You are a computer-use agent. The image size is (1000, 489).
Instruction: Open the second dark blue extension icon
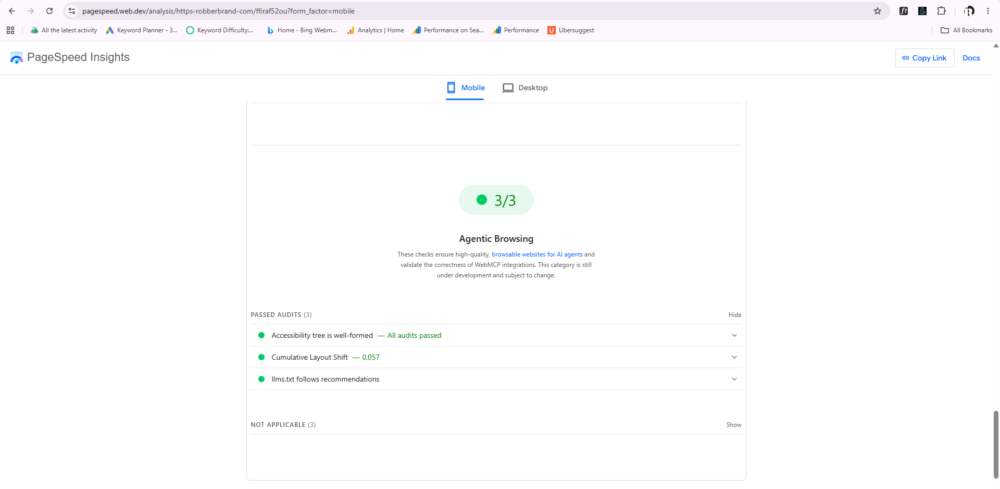point(922,11)
